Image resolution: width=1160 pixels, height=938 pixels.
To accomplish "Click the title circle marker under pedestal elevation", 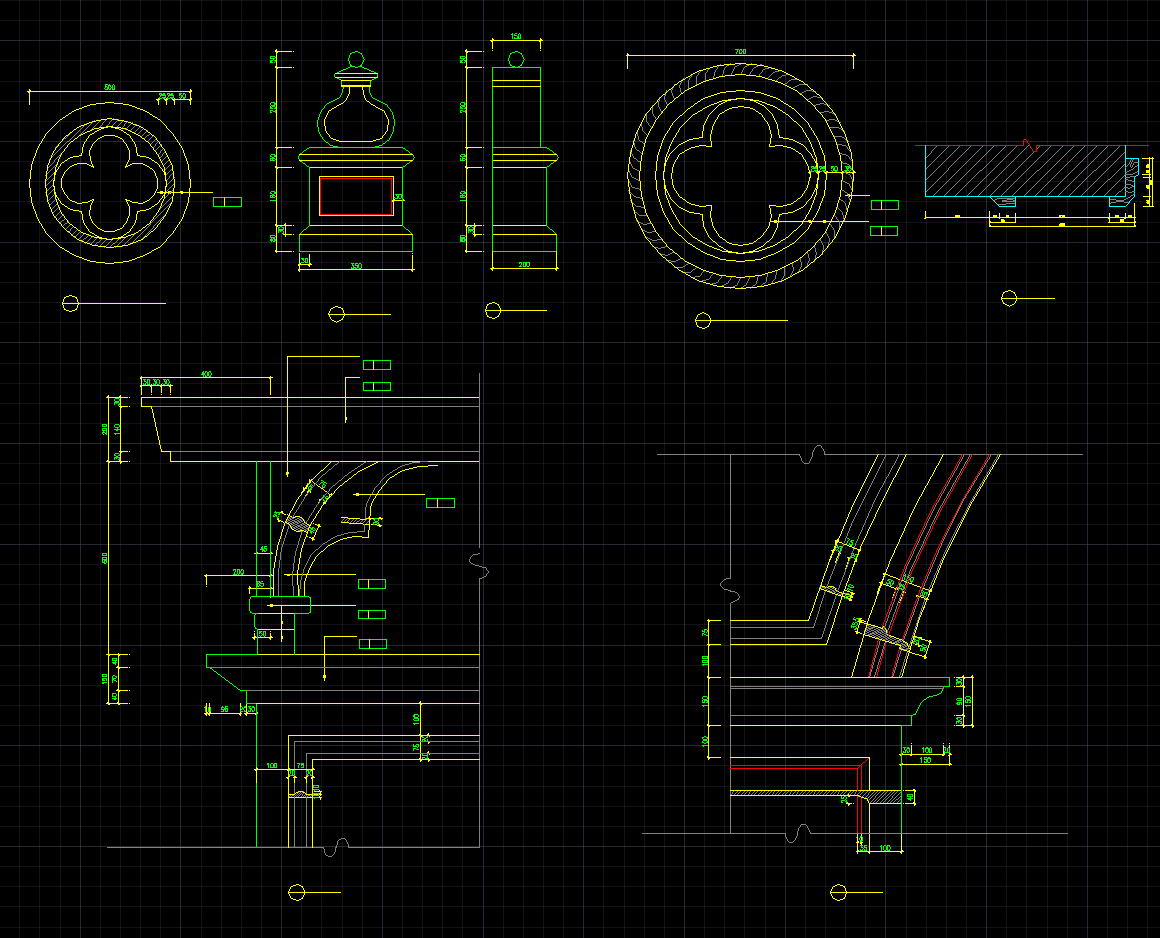I will coord(336,314).
